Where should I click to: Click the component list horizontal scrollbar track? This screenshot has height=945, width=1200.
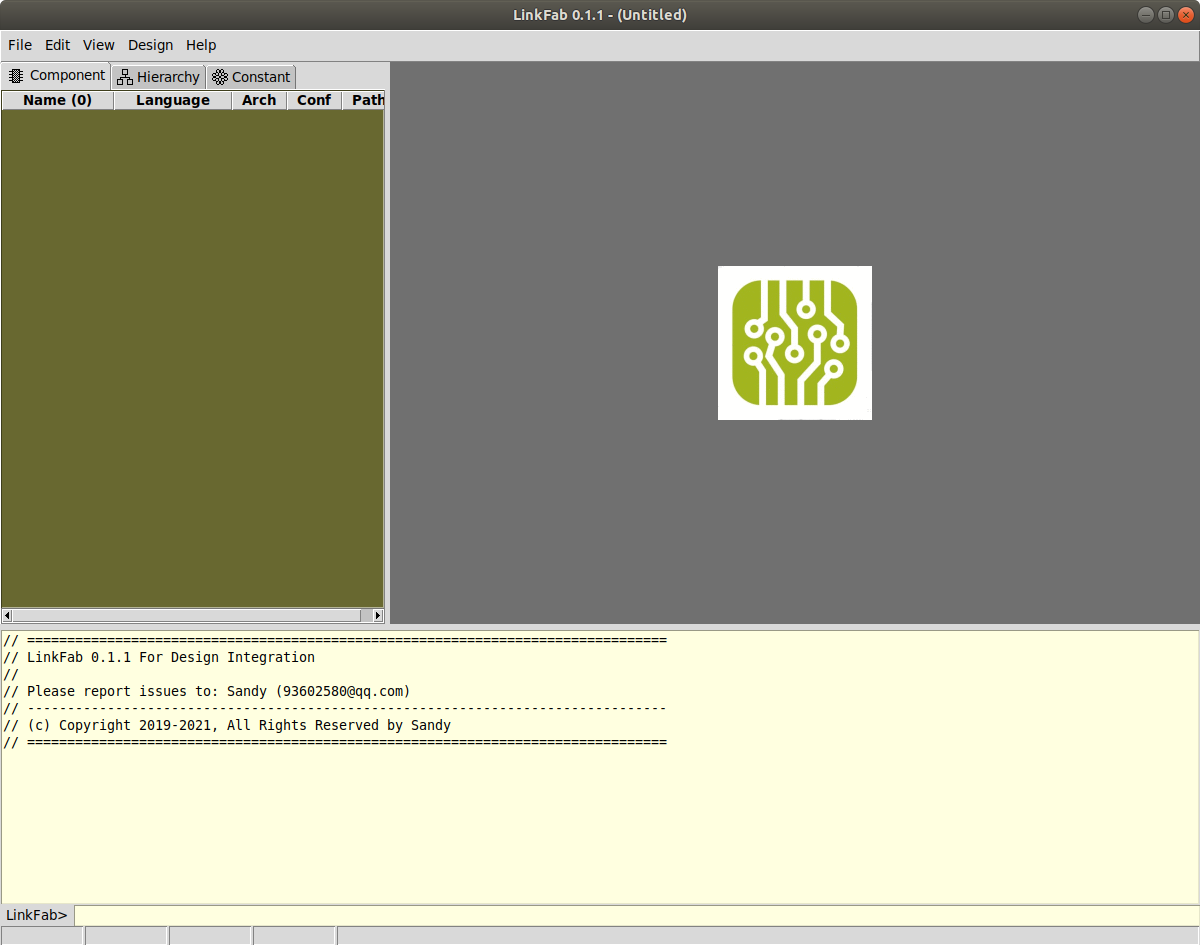click(192, 615)
